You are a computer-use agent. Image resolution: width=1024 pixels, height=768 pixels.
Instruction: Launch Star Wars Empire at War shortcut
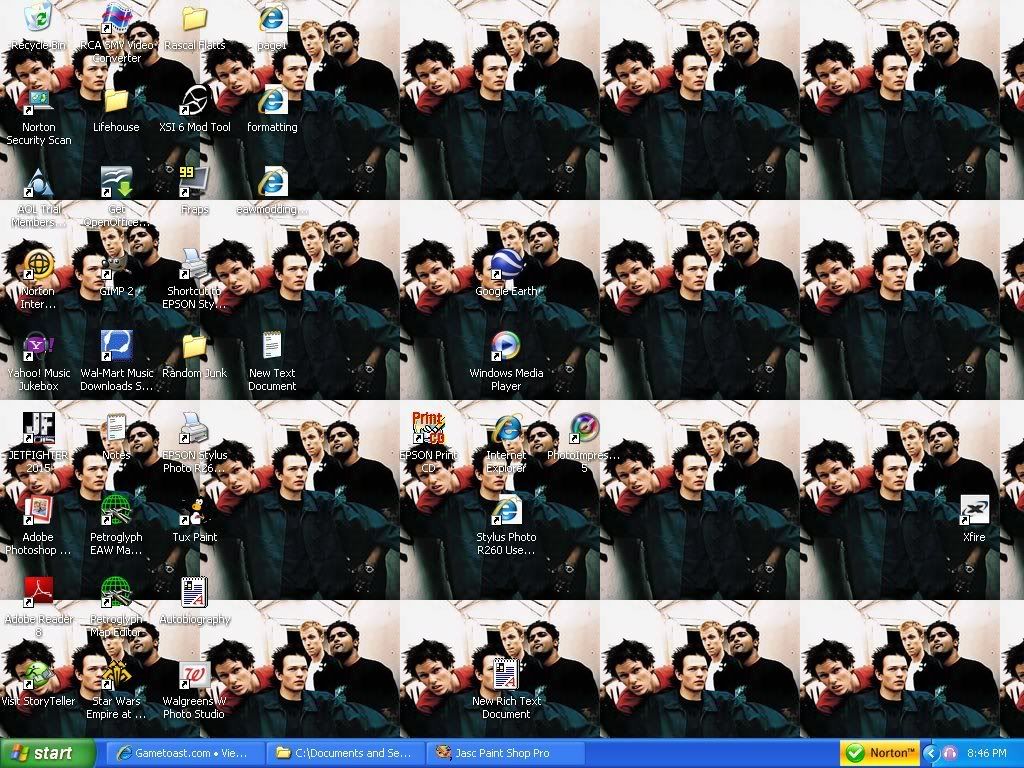coord(116,674)
